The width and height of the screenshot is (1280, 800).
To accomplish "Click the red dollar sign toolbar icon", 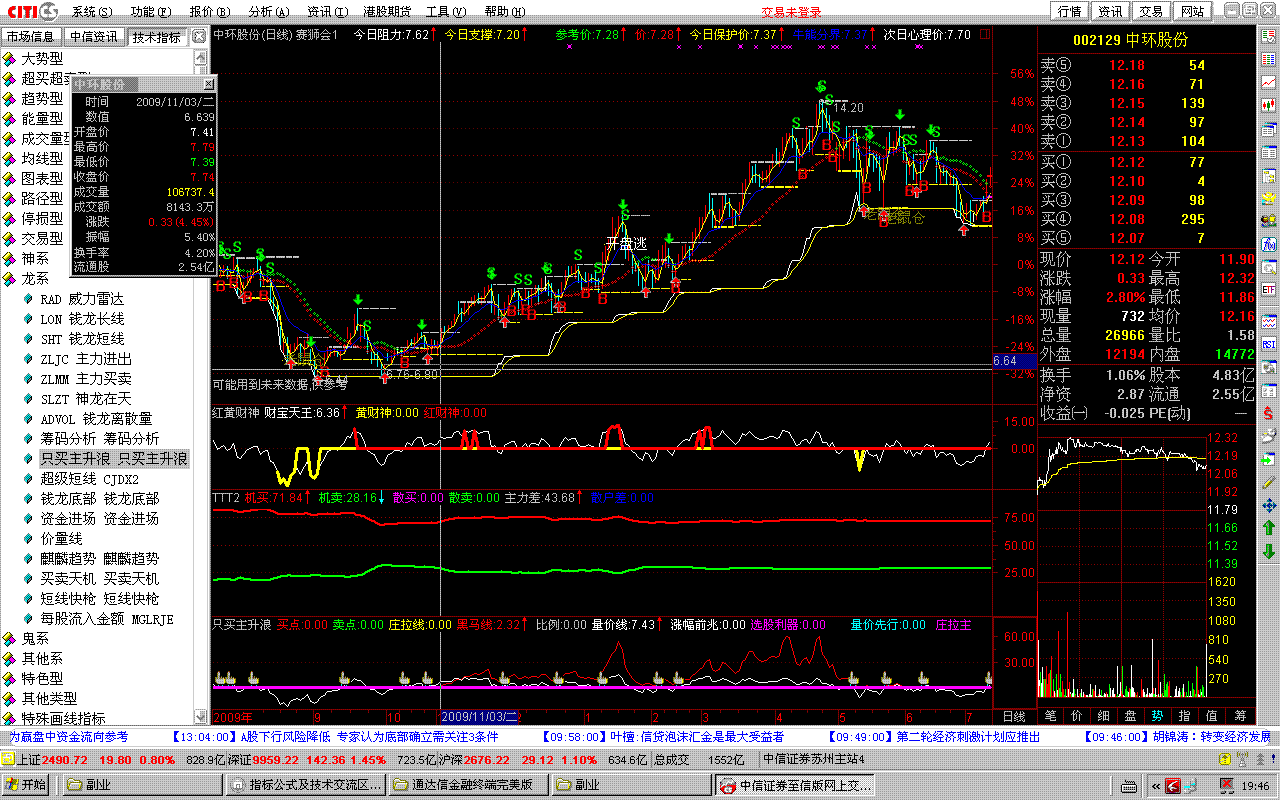I will tap(1269, 412).
